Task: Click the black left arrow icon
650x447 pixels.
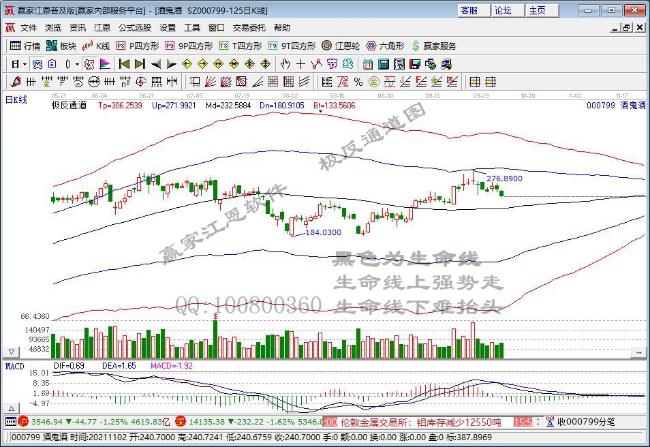Action: point(155,64)
